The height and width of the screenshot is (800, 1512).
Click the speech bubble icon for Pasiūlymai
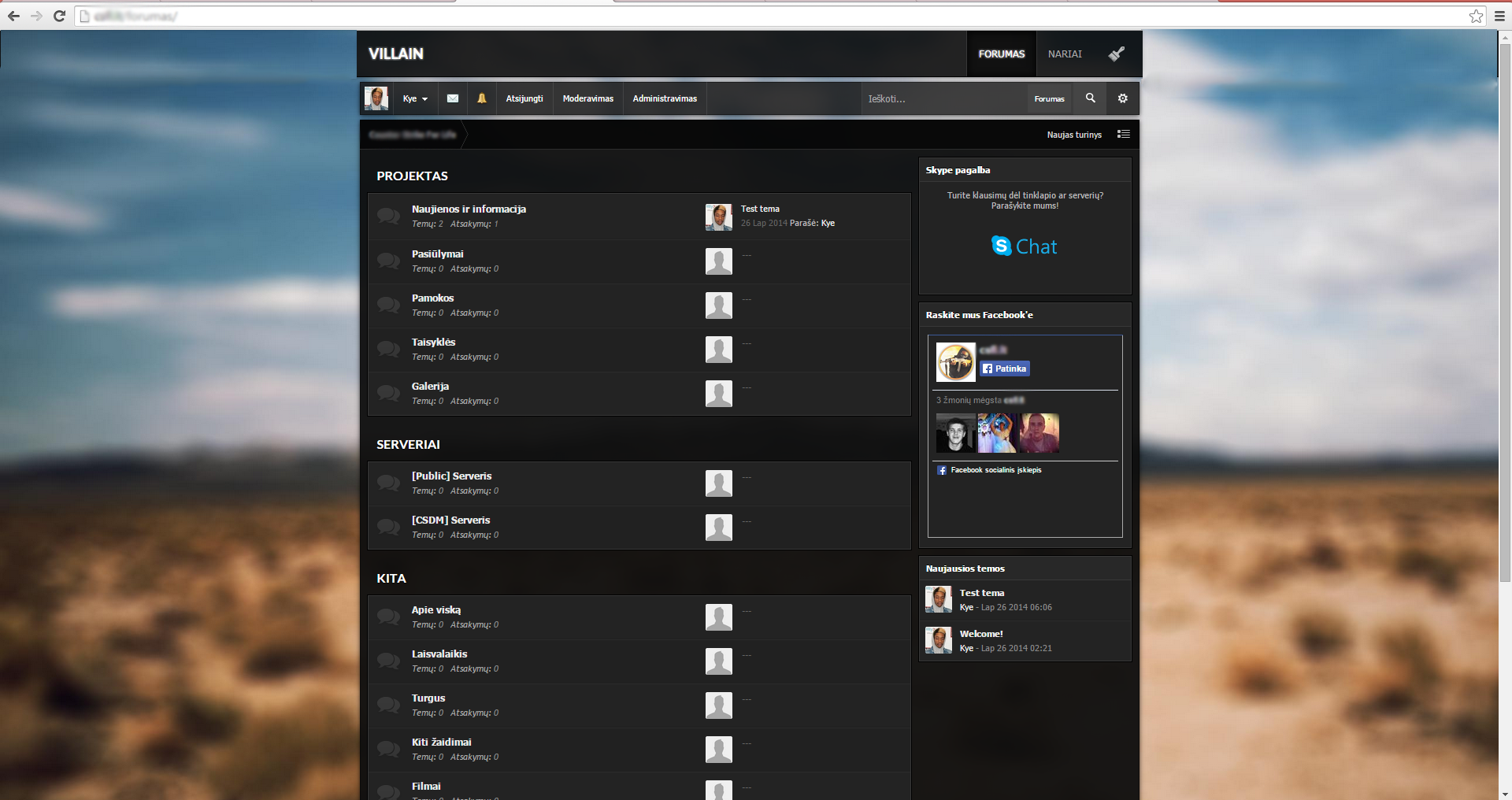(388, 261)
